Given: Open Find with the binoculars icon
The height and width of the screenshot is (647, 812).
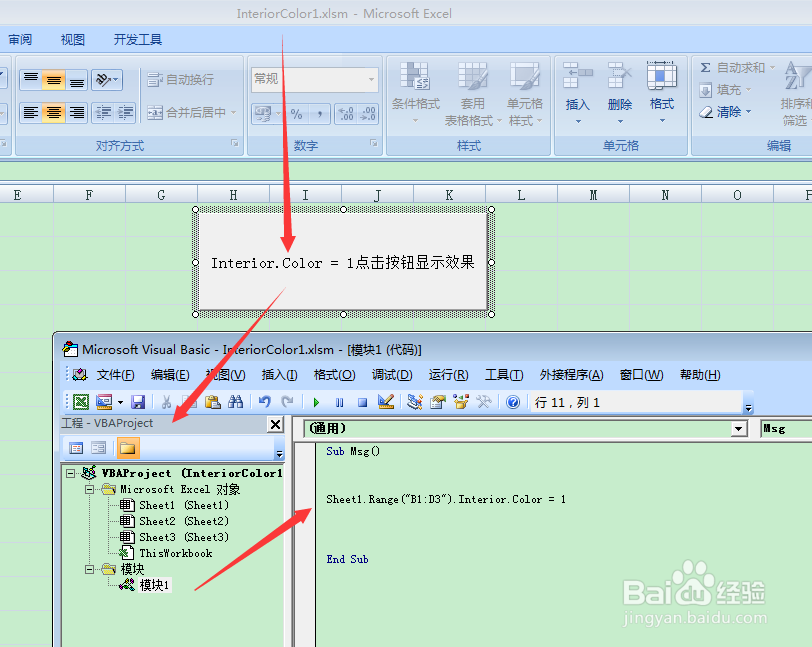Looking at the screenshot, I should click(236, 402).
